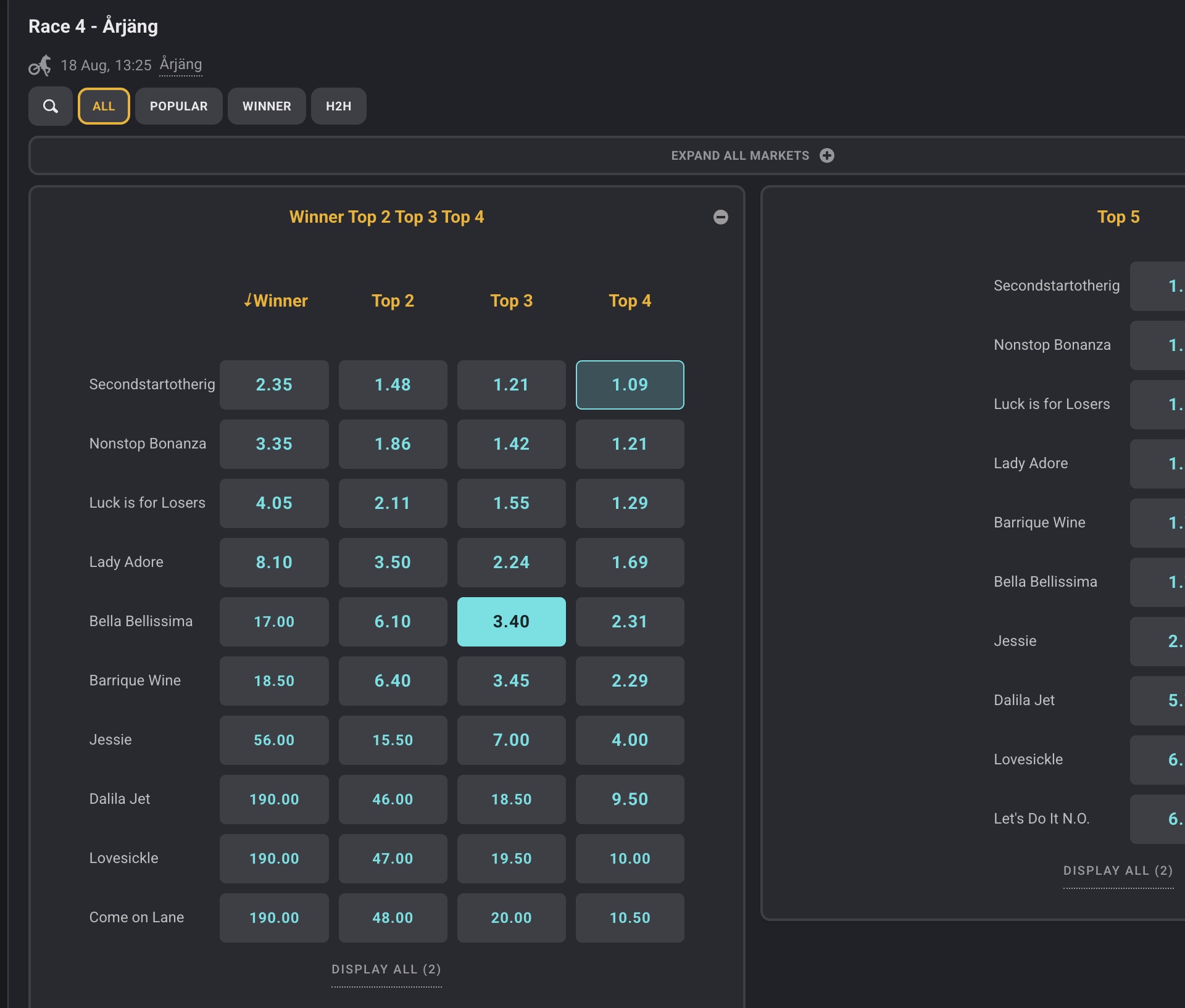Viewport: 1185px width, 1008px height.
Task: Sort by the Winner column header arrow
Action: (x=247, y=300)
